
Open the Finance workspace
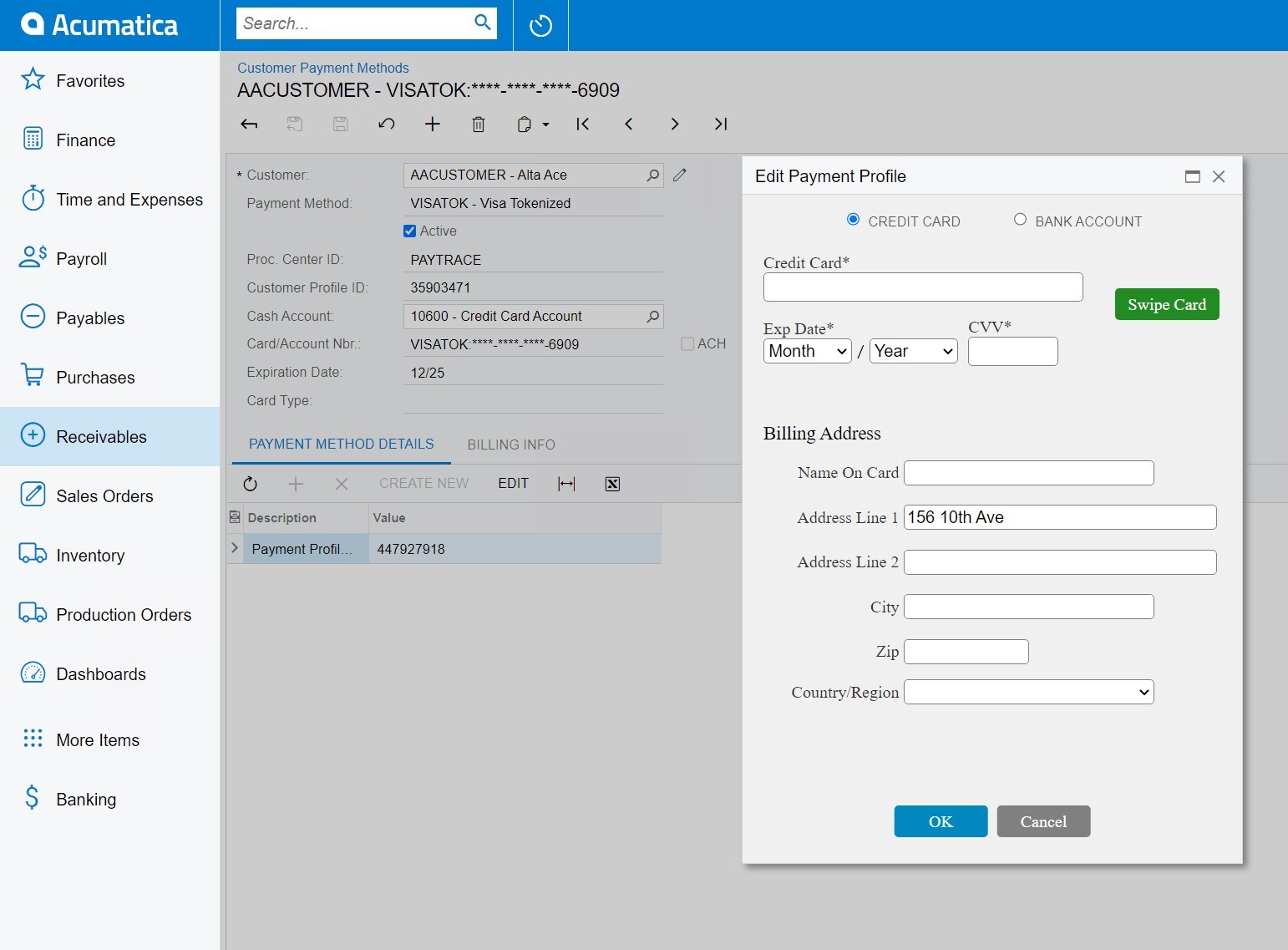pyautogui.click(x=109, y=140)
